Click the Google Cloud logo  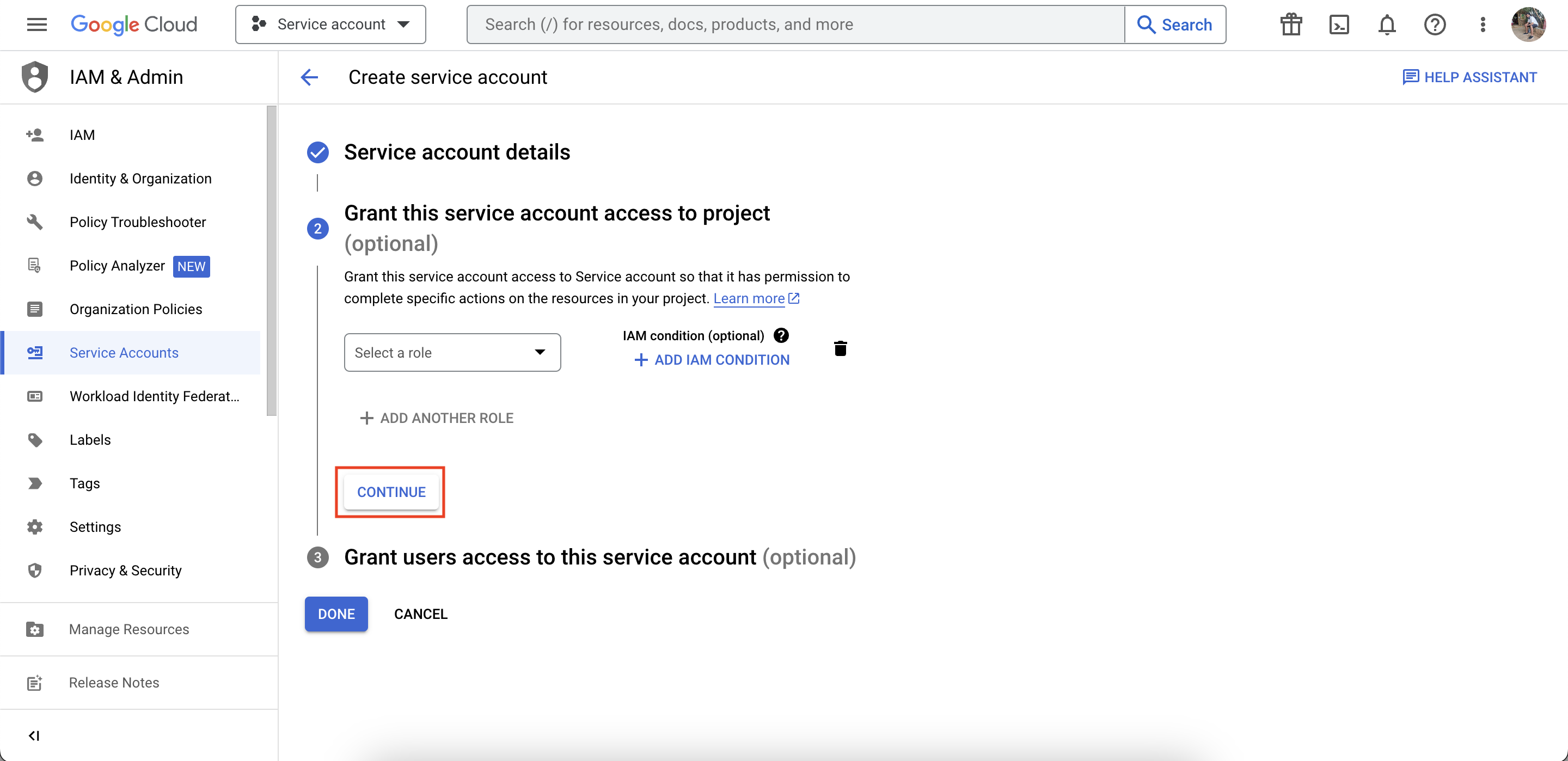(x=134, y=24)
